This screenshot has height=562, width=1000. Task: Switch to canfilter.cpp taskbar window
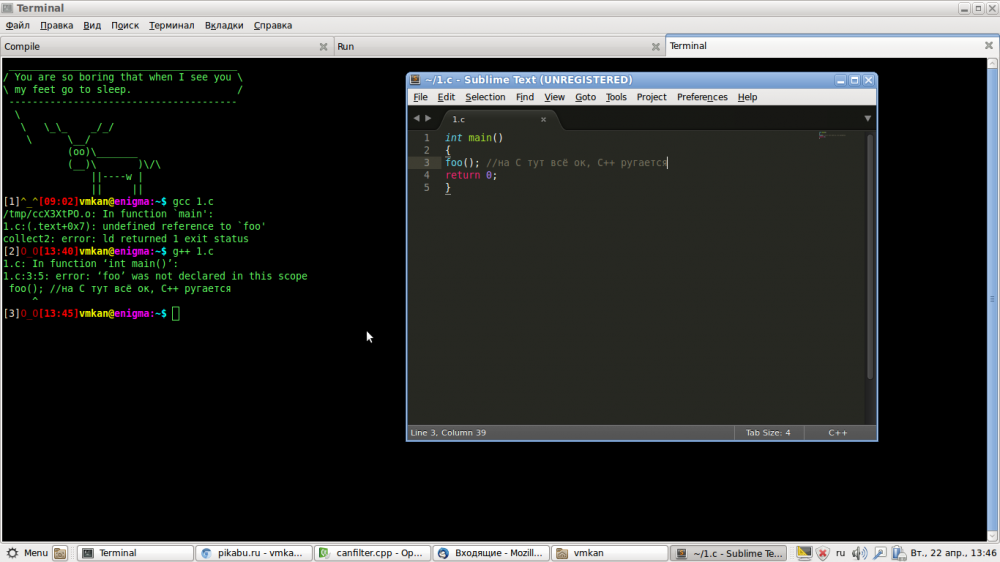tap(369, 553)
